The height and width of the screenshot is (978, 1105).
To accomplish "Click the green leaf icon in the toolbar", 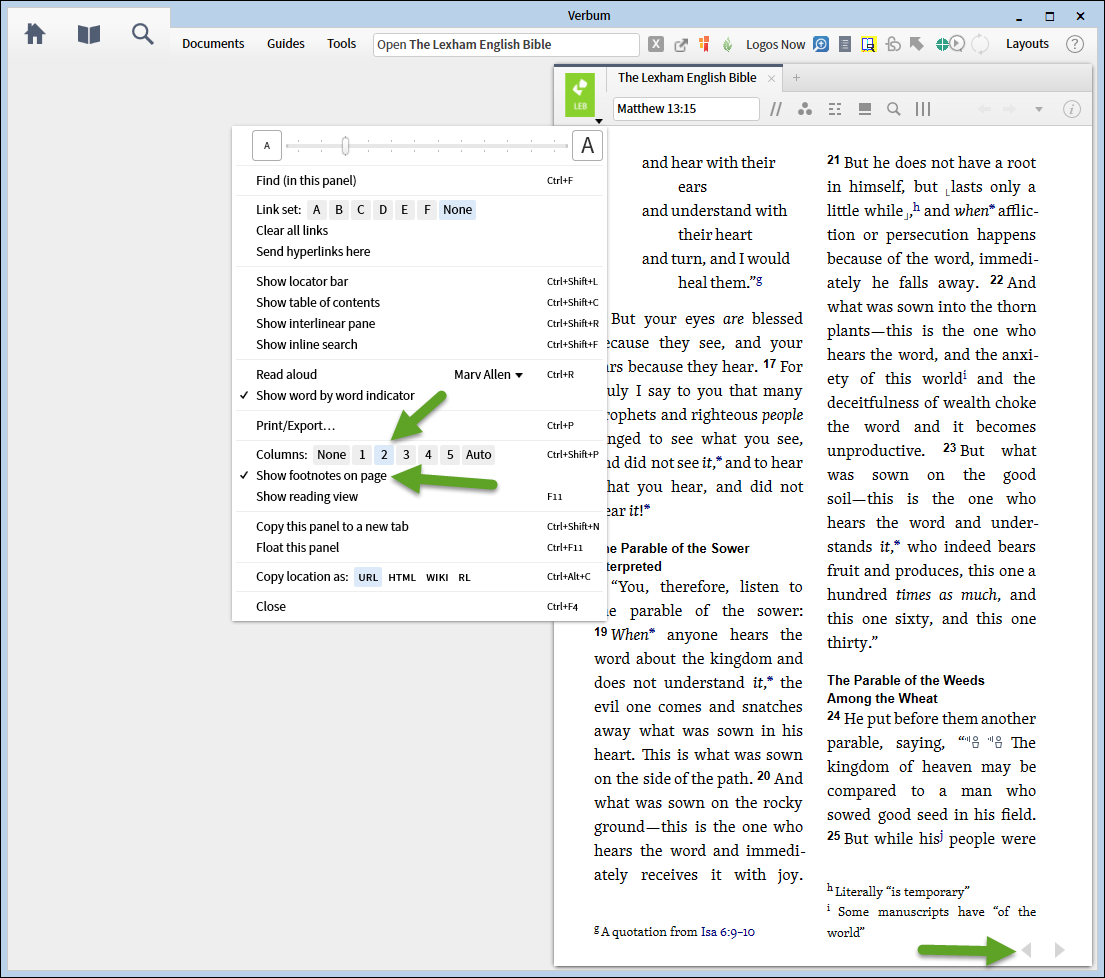I will (728, 44).
